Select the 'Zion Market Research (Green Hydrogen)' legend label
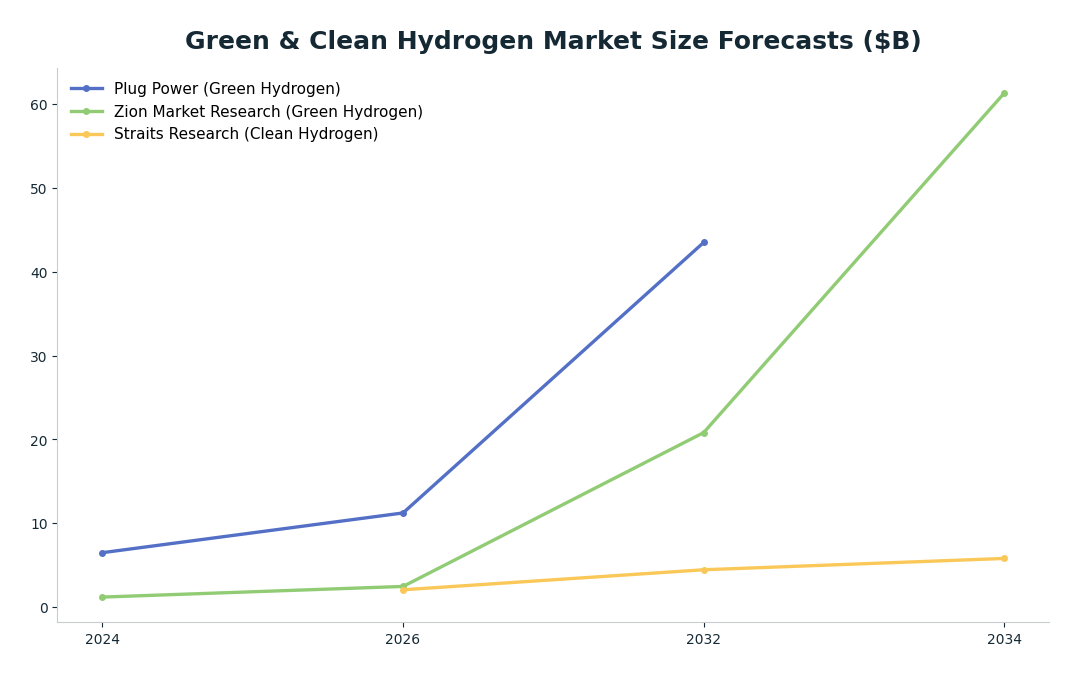 coord(268,112)
